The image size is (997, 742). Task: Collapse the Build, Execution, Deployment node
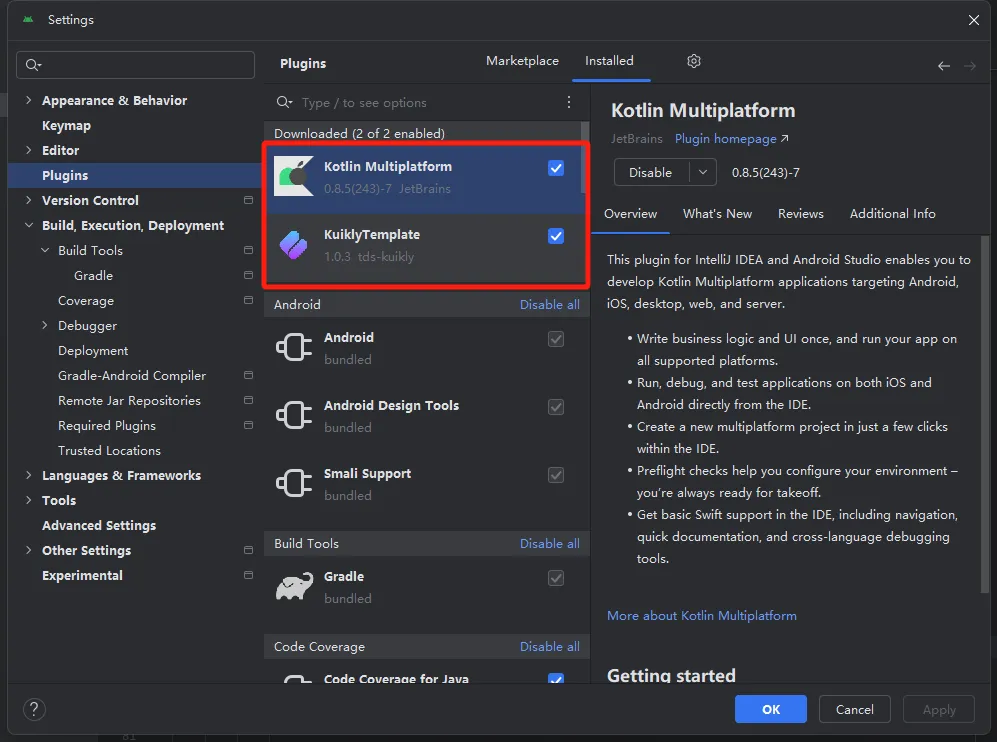[29, 225]
